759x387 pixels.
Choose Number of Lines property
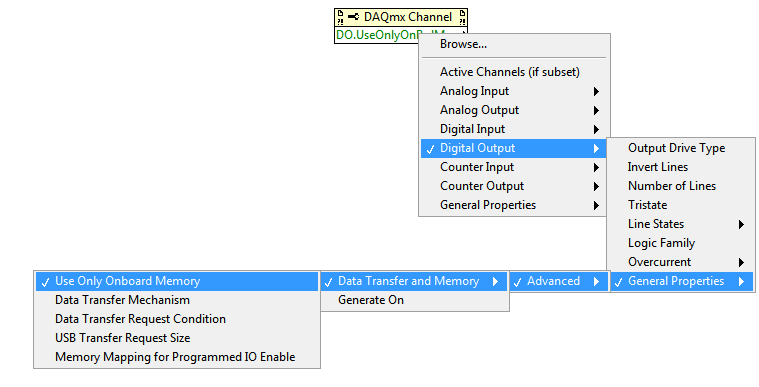point(681,186)
